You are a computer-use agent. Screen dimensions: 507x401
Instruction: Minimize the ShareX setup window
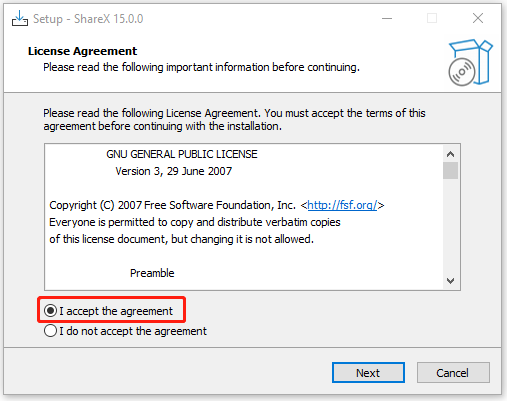click(387, 18)
